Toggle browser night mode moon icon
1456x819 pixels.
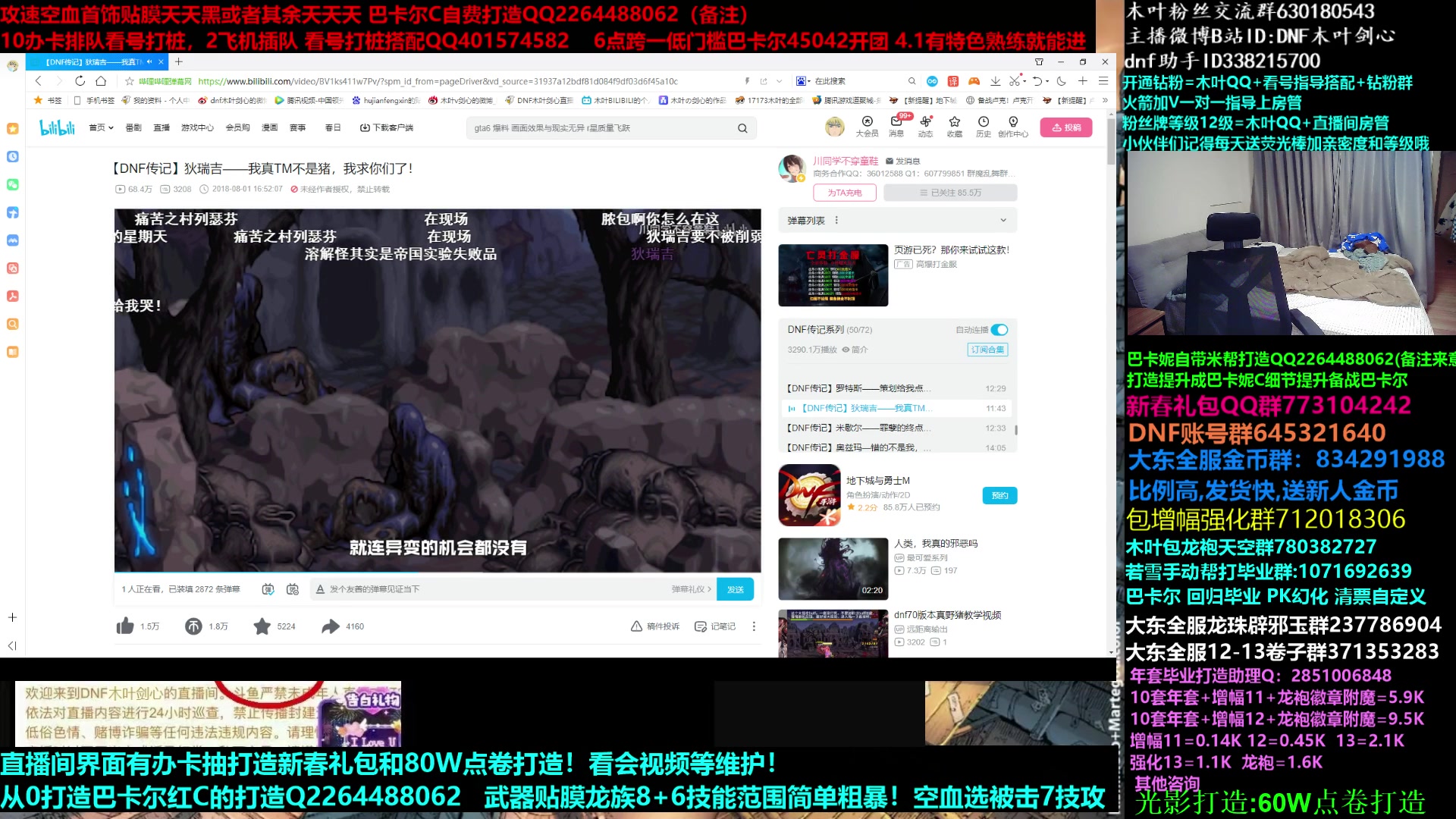point(1062,81)
